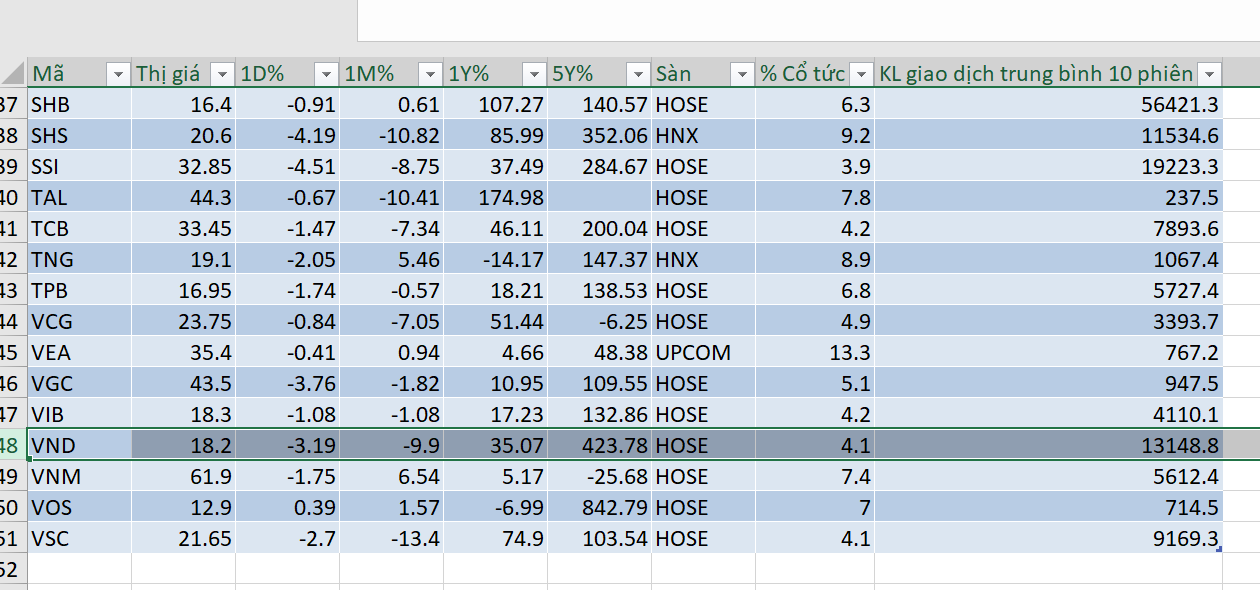This screenshot has width=1260, height=590.
Task: Open the % Cổ tức filter dropdown
Action: 861,74
